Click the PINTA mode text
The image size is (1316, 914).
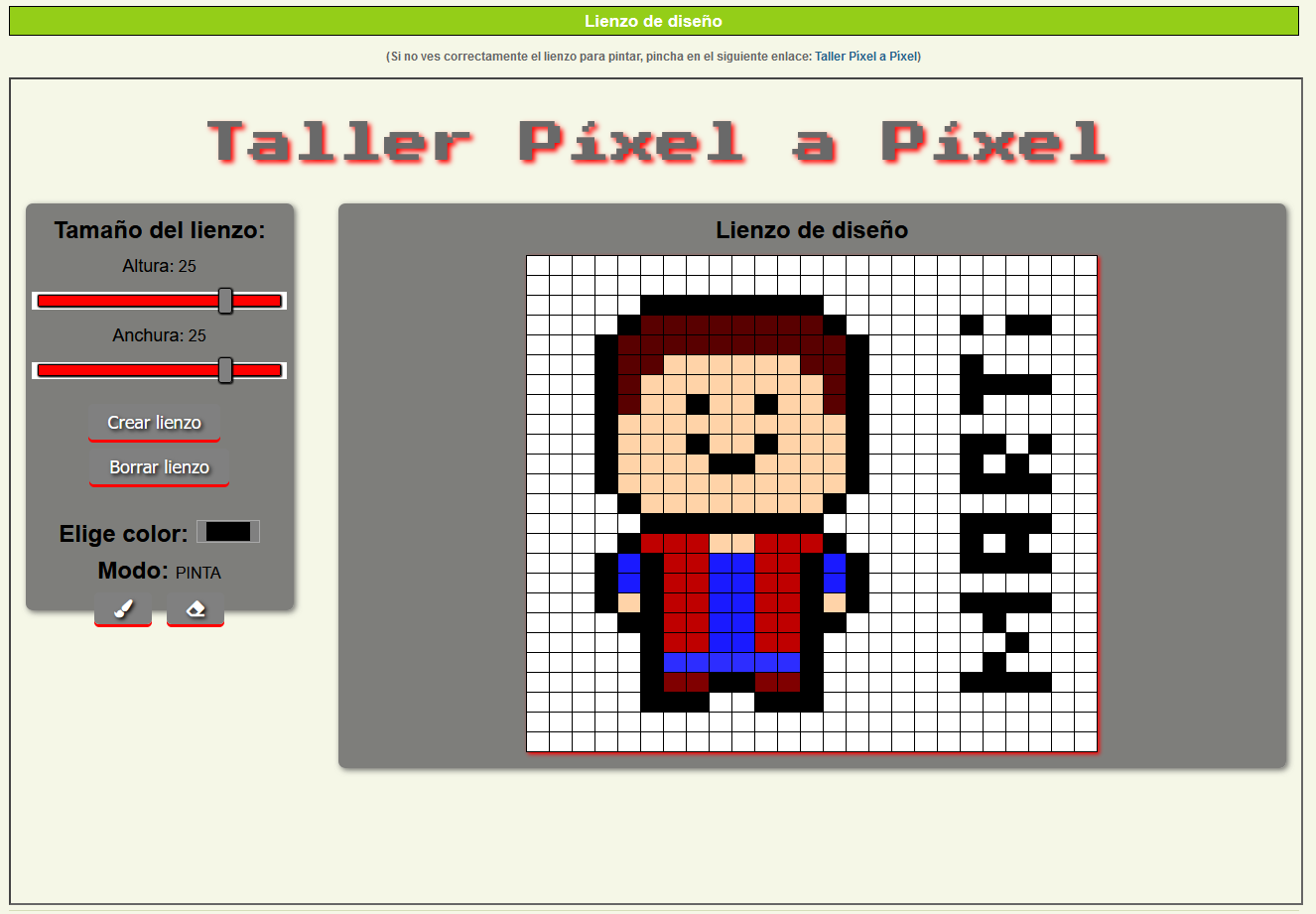click(x=198, y=573)
